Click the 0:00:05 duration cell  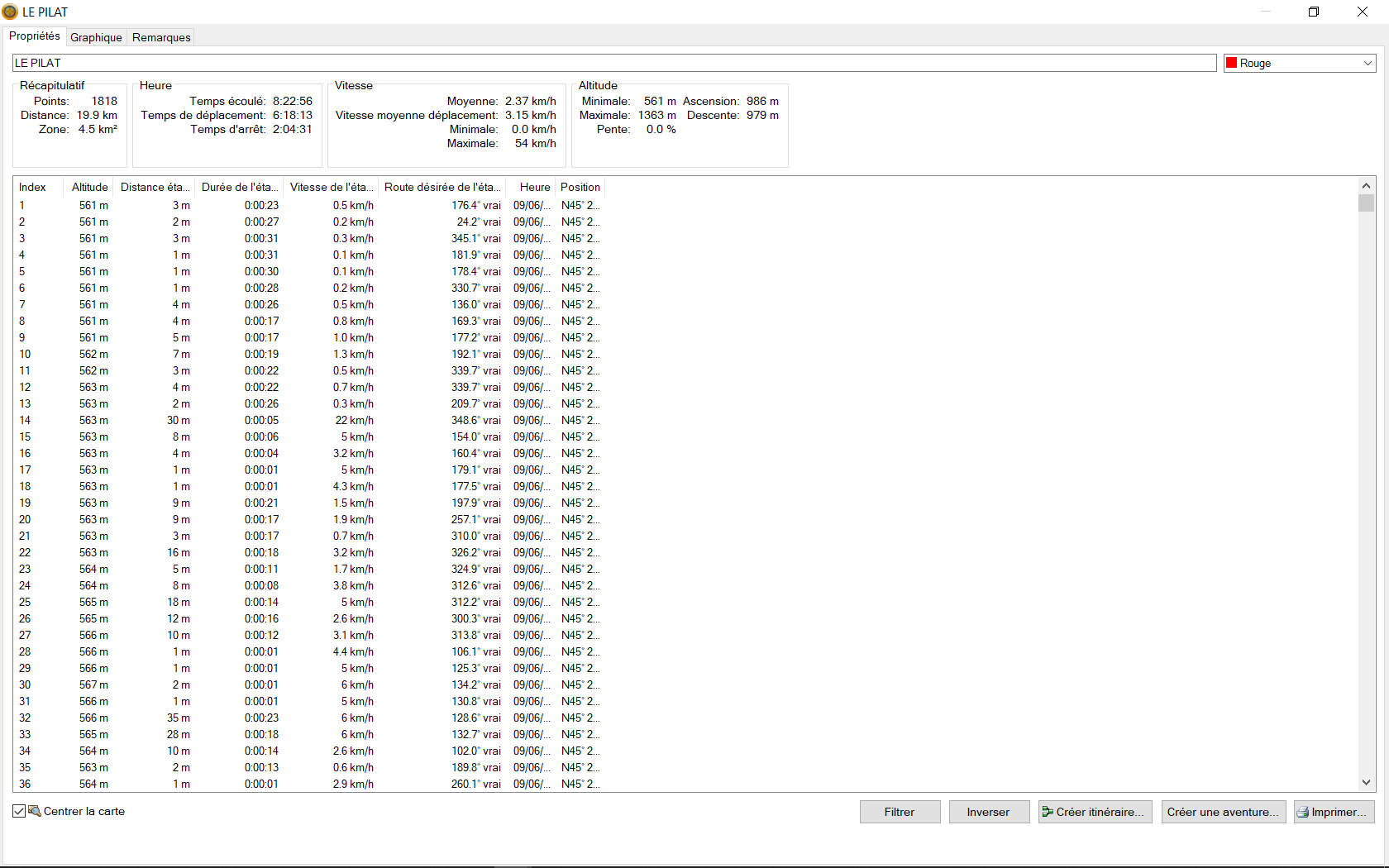[261, 420]
